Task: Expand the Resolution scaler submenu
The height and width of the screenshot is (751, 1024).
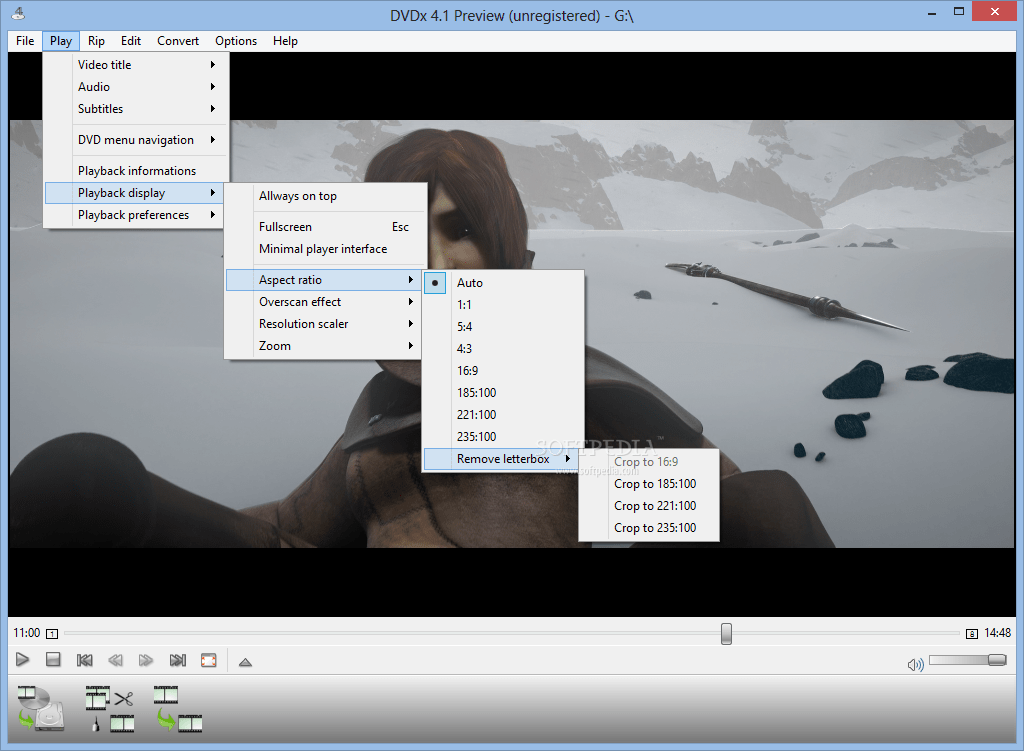Action: [304, 323]
